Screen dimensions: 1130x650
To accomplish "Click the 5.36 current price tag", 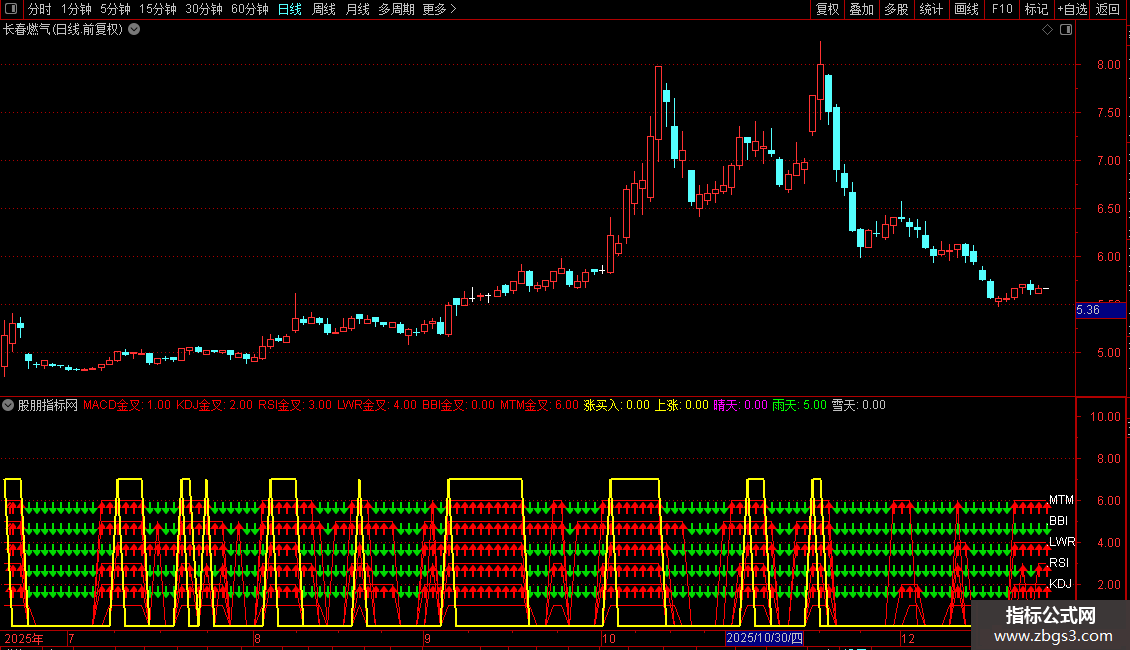I will [1100, 310].
